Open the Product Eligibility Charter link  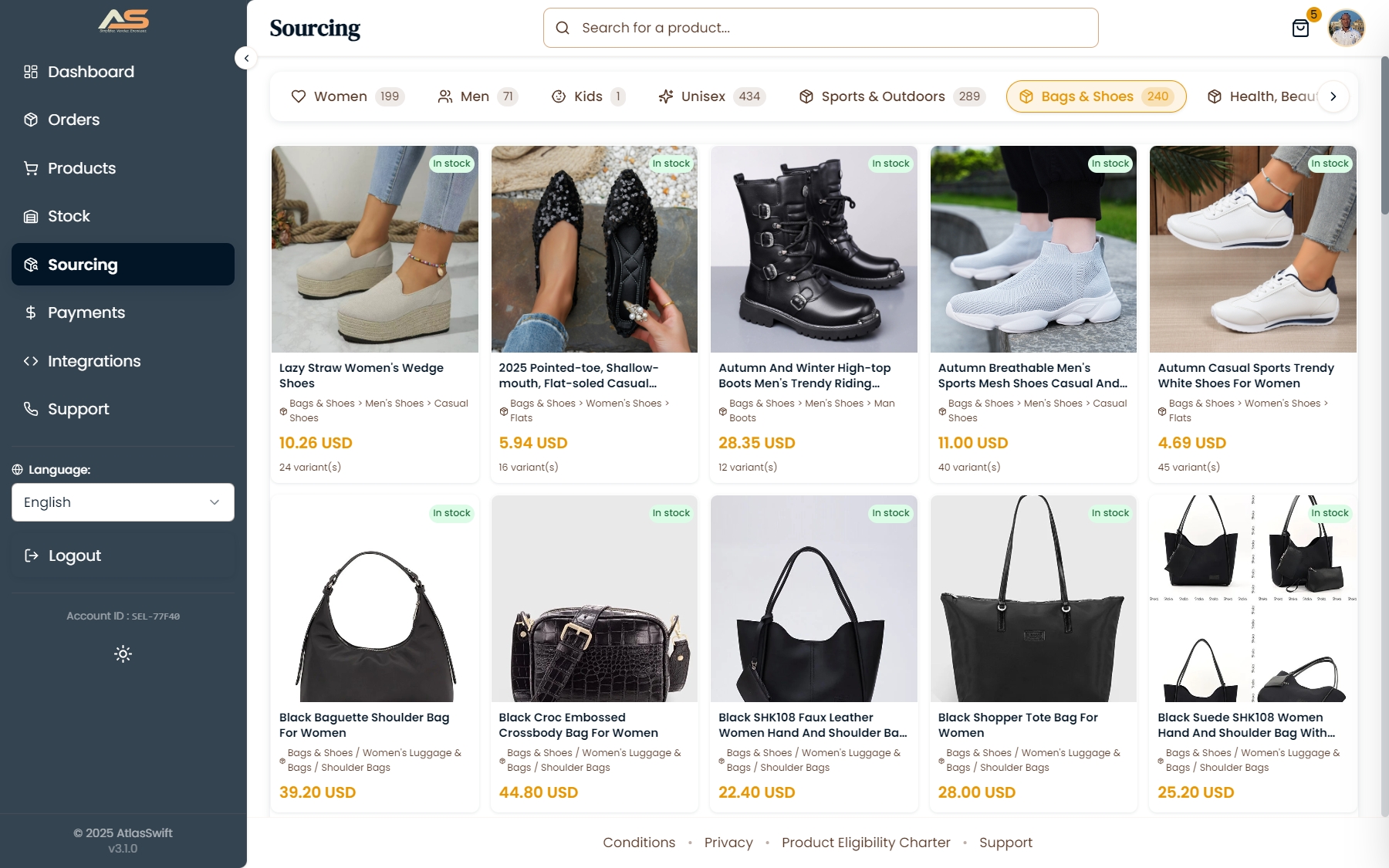point(866,843)
